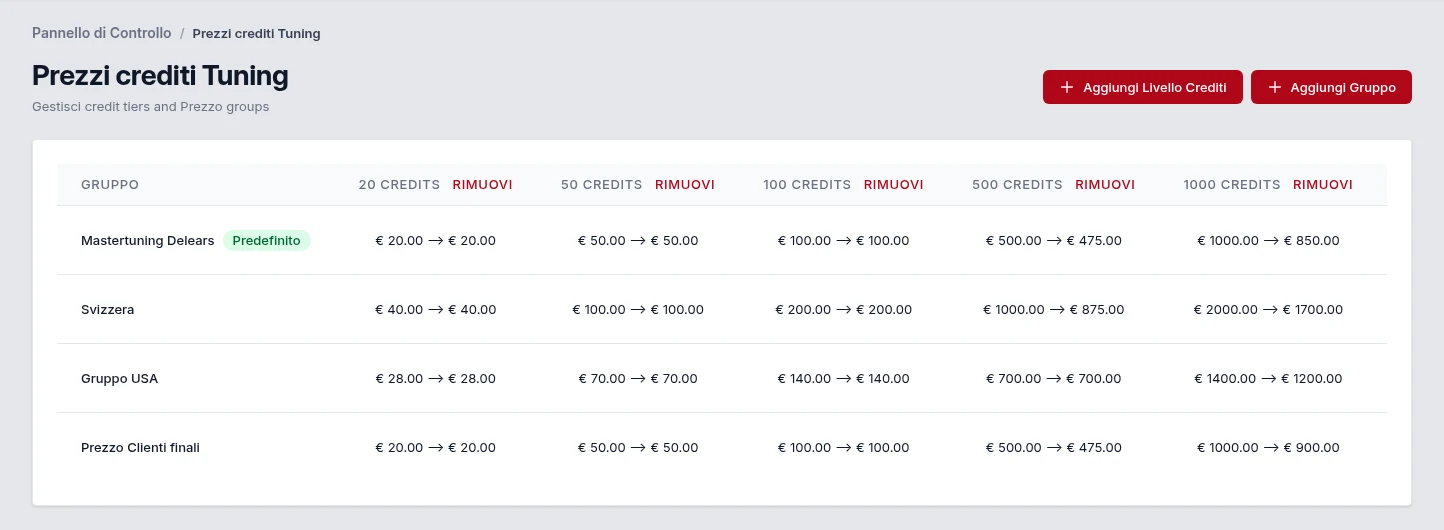Image resolution: width=1444 pixels, height=530 pixels.
Task: Click the € 2000.00 → € 1700.00 cell
Action: click(1268, 310)
